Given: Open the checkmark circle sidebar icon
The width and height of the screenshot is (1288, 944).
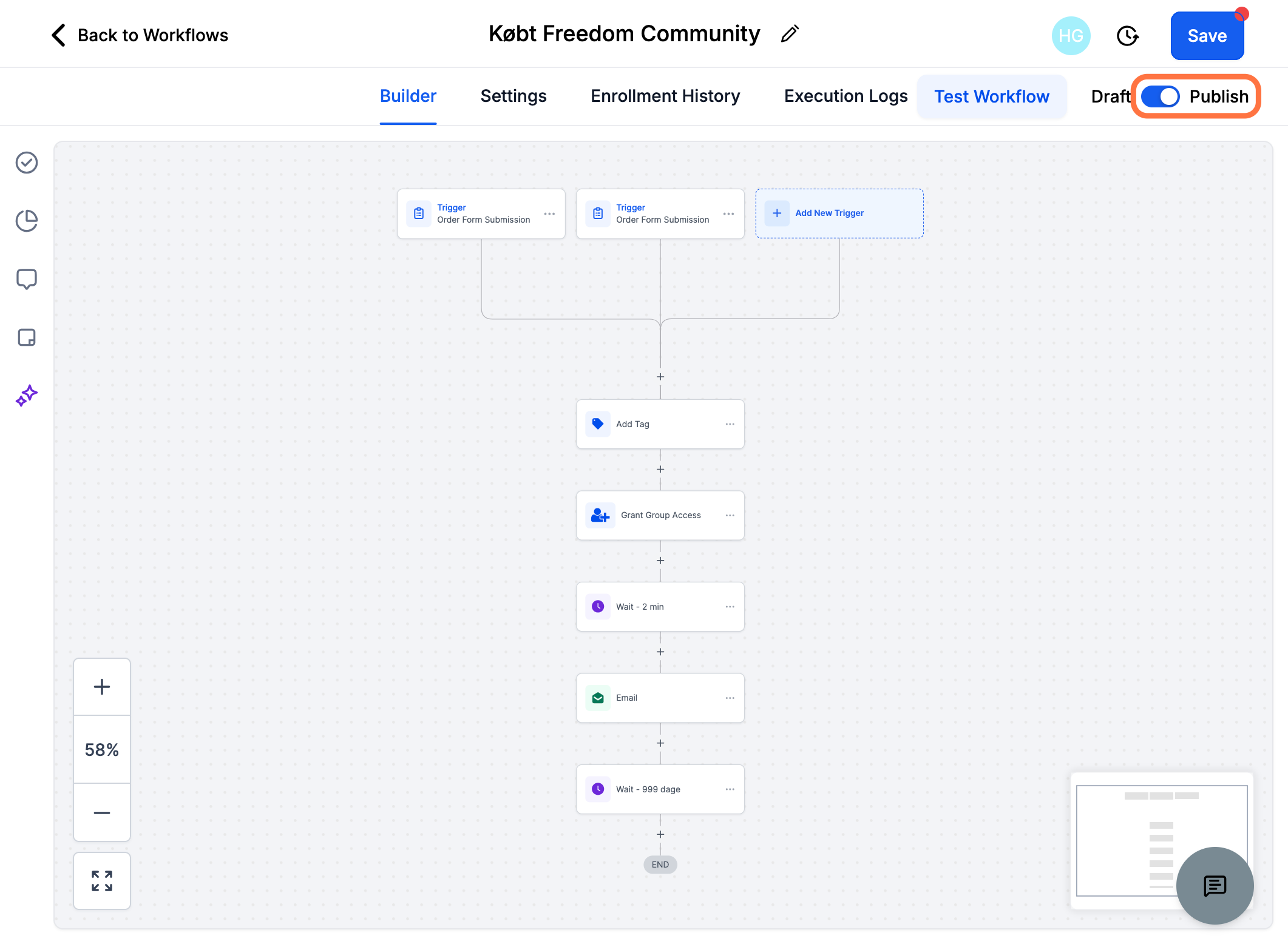Looking at the screenshot, I should [x=27, y=163].
